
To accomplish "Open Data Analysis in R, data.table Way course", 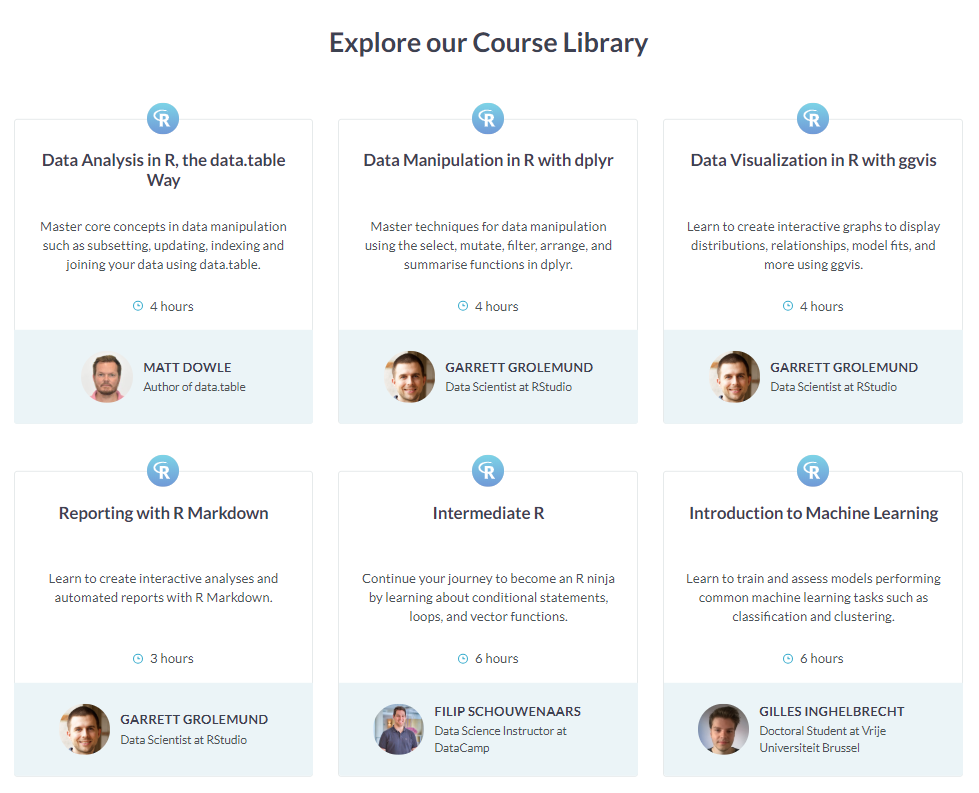I will pyautogui.click(x=163, y=170).
